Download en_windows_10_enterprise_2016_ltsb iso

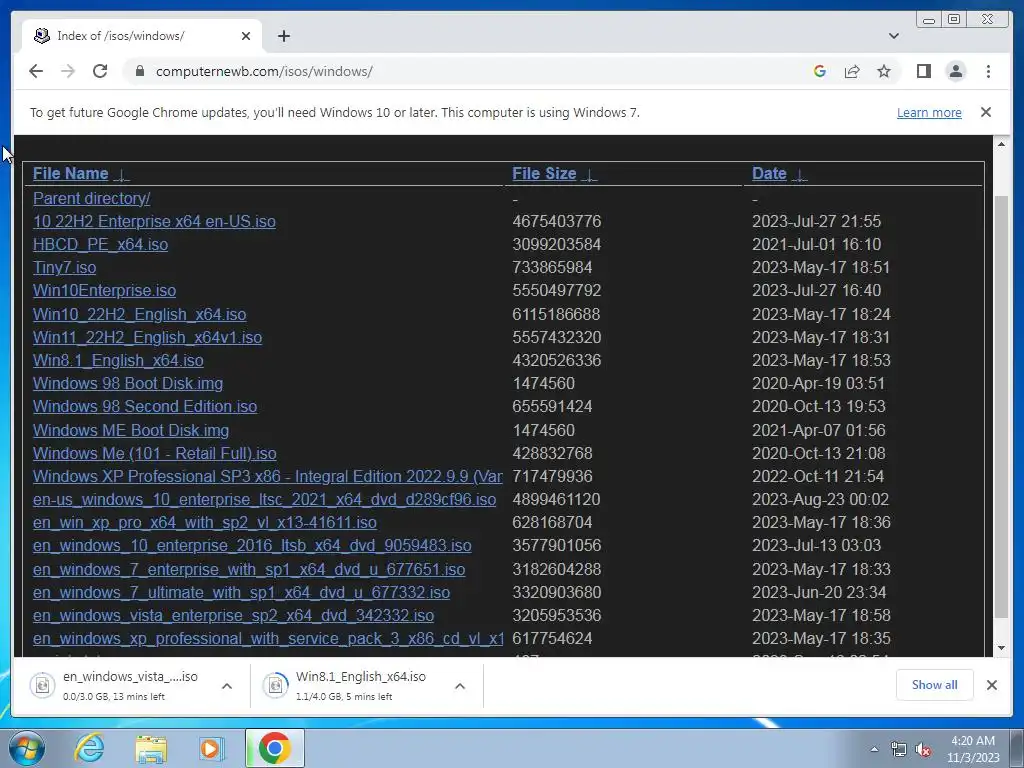[x=252, y=545]
